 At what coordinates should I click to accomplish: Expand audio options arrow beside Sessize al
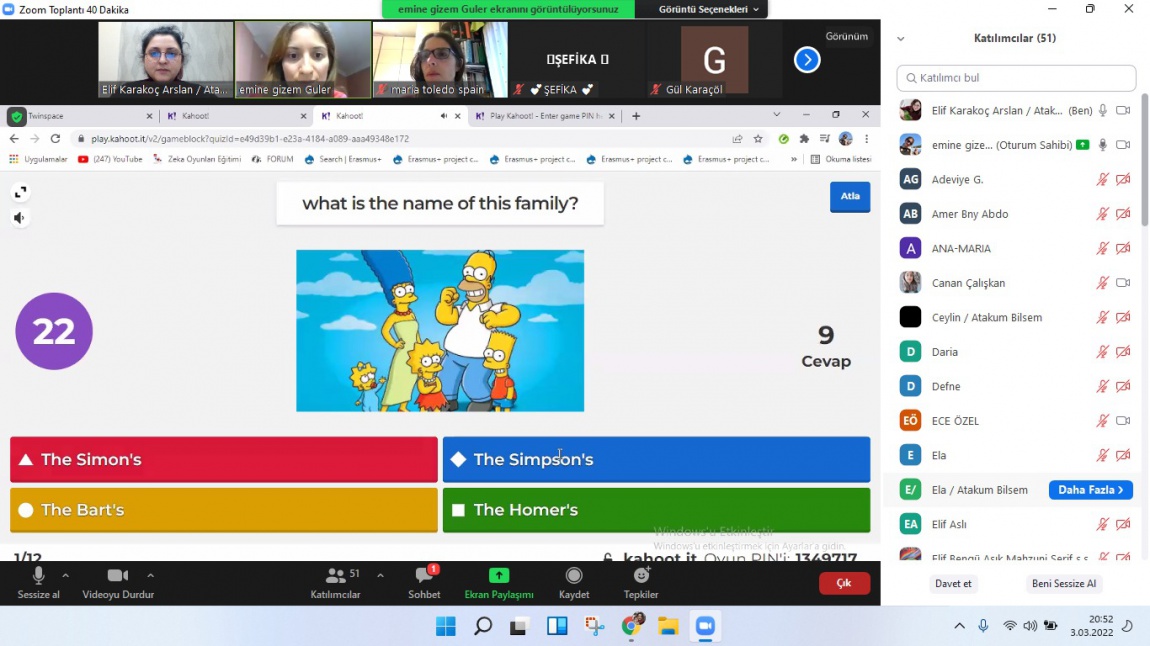[65, 576]
